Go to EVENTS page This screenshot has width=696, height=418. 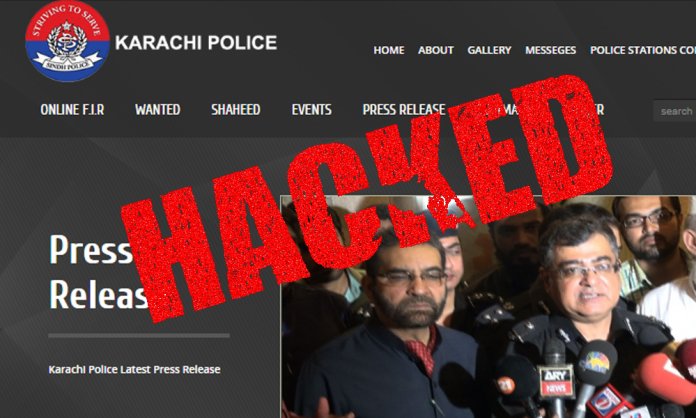coord(312,110)
